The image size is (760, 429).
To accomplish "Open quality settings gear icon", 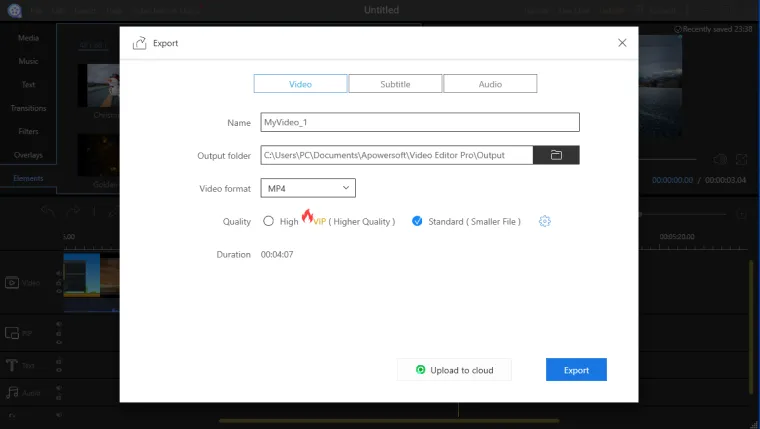I will (x=545, y=221).
